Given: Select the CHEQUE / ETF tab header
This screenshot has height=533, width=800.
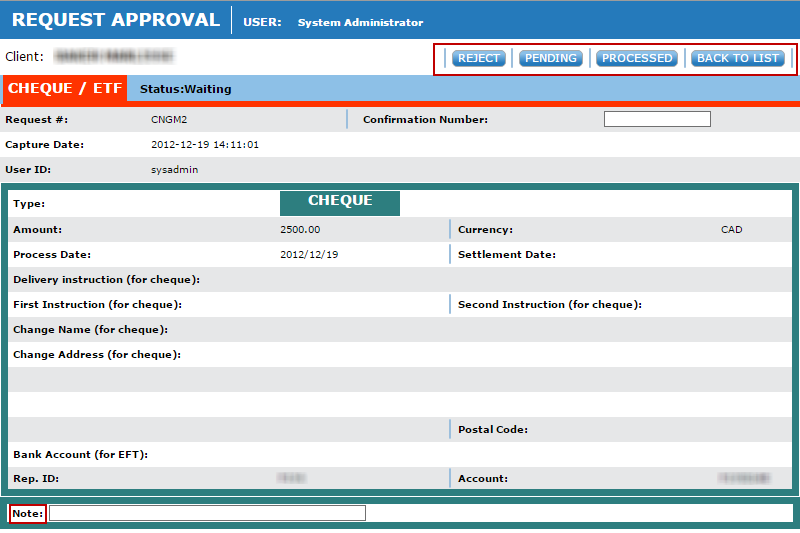Looking at the screenshot, I should pyautogui.click(x=65, y=89).
